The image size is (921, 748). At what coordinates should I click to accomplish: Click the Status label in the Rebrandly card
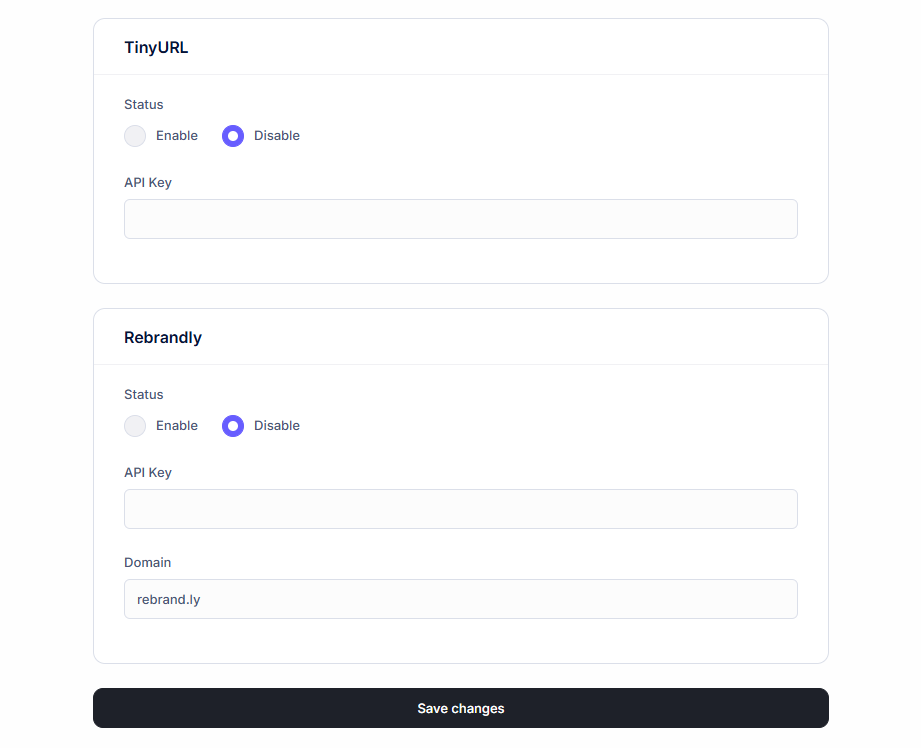click(144, 394)
